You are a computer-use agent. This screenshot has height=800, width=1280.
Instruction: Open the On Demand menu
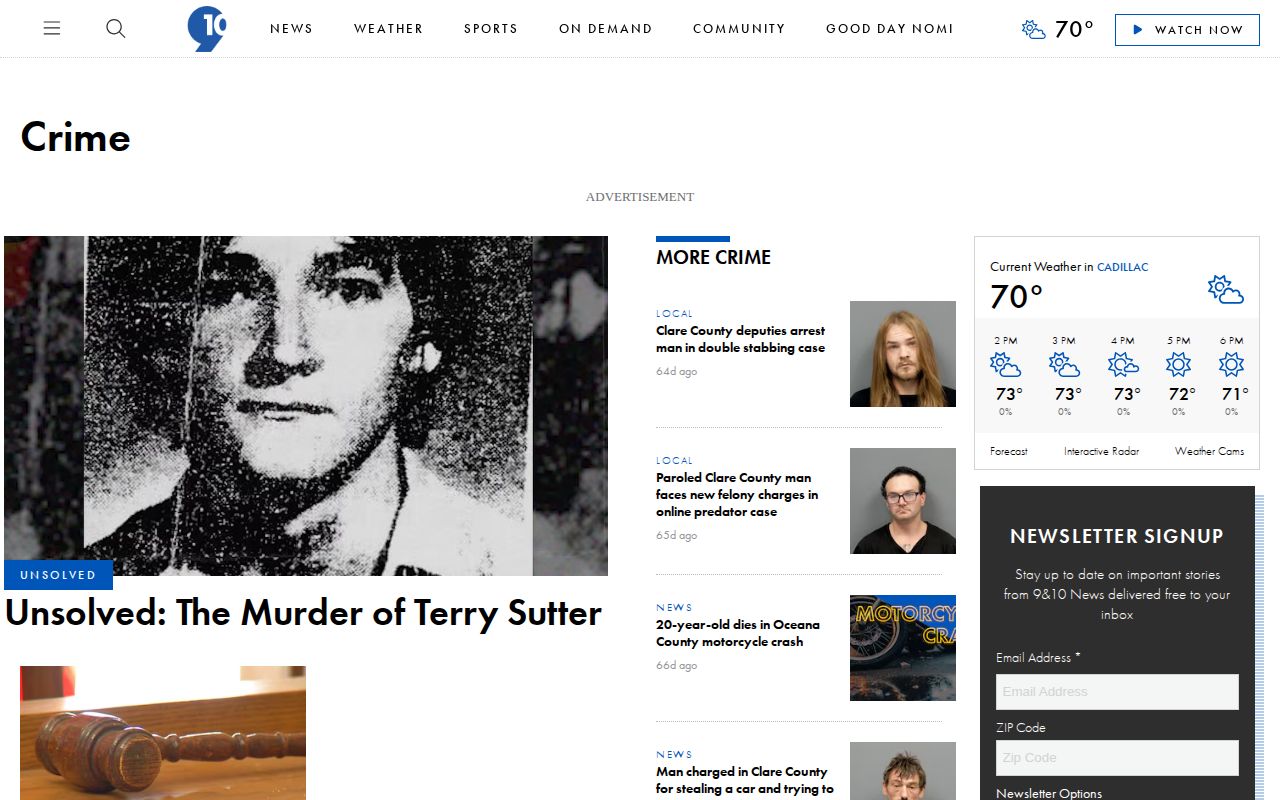point(605,29)
